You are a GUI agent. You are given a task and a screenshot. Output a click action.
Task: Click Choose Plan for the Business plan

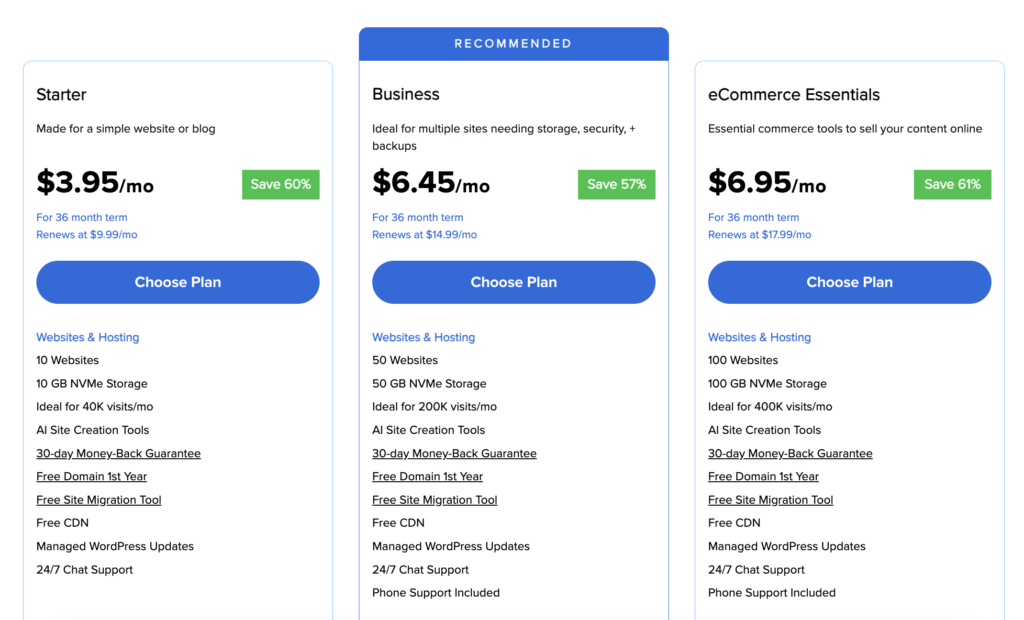pyautogui.click(x=513, y=282)
